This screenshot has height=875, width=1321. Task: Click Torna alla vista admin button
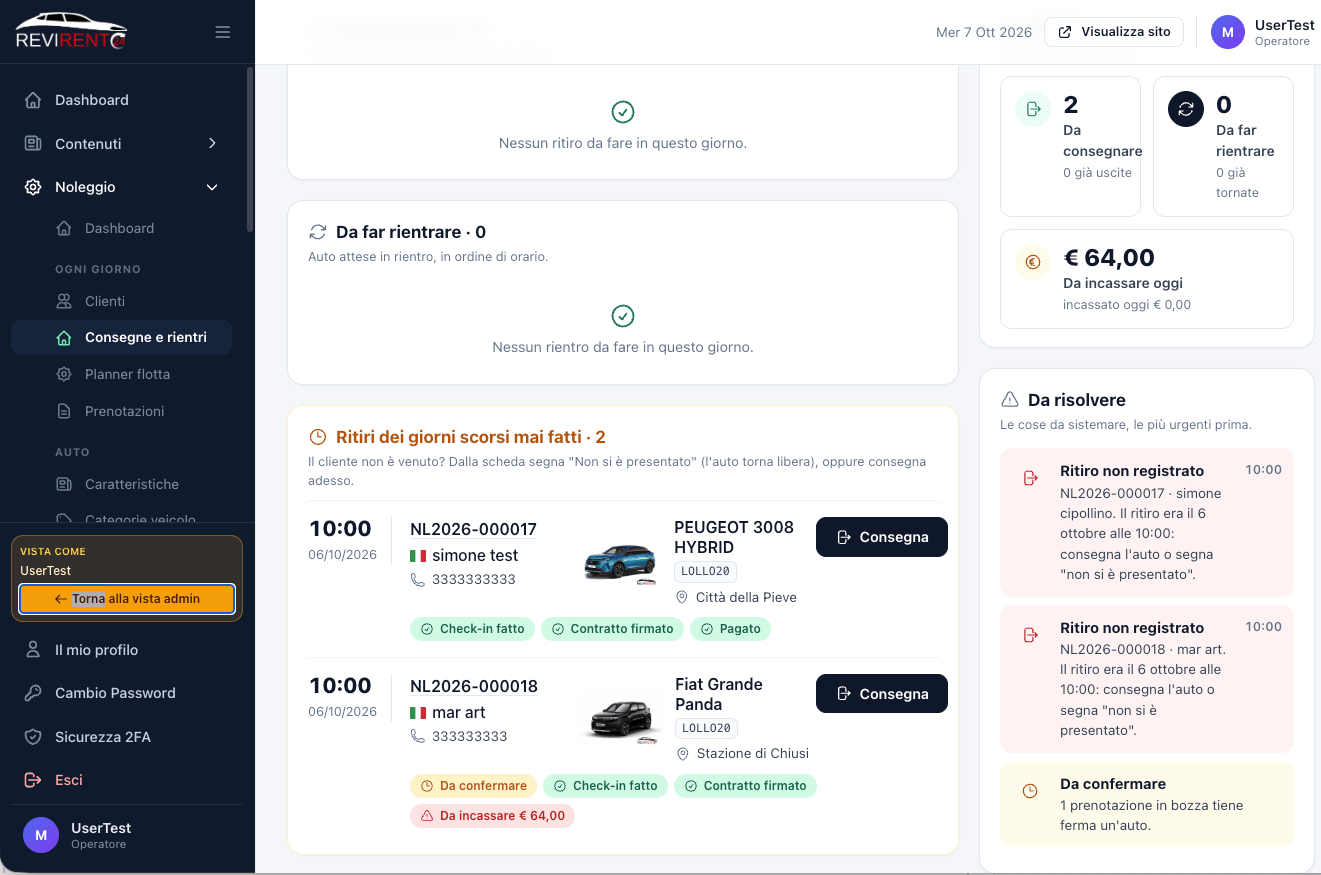coord(127,599)
